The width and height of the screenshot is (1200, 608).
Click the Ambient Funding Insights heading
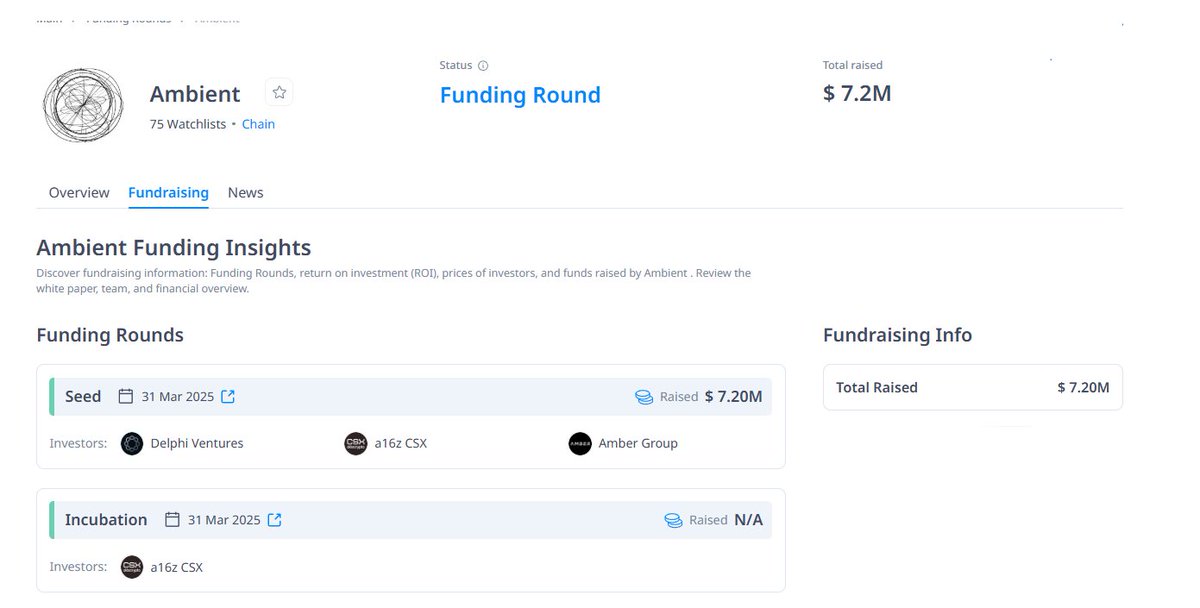point(174,247)
